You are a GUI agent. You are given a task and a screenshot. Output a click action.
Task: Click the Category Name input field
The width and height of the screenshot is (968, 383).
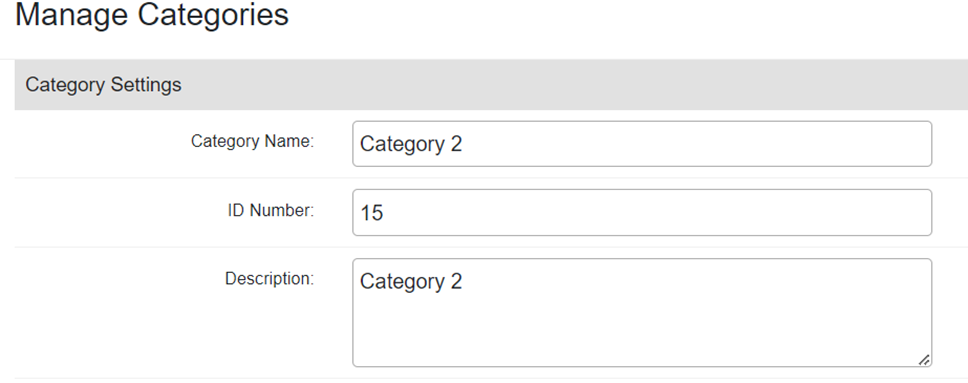point(642,144)
